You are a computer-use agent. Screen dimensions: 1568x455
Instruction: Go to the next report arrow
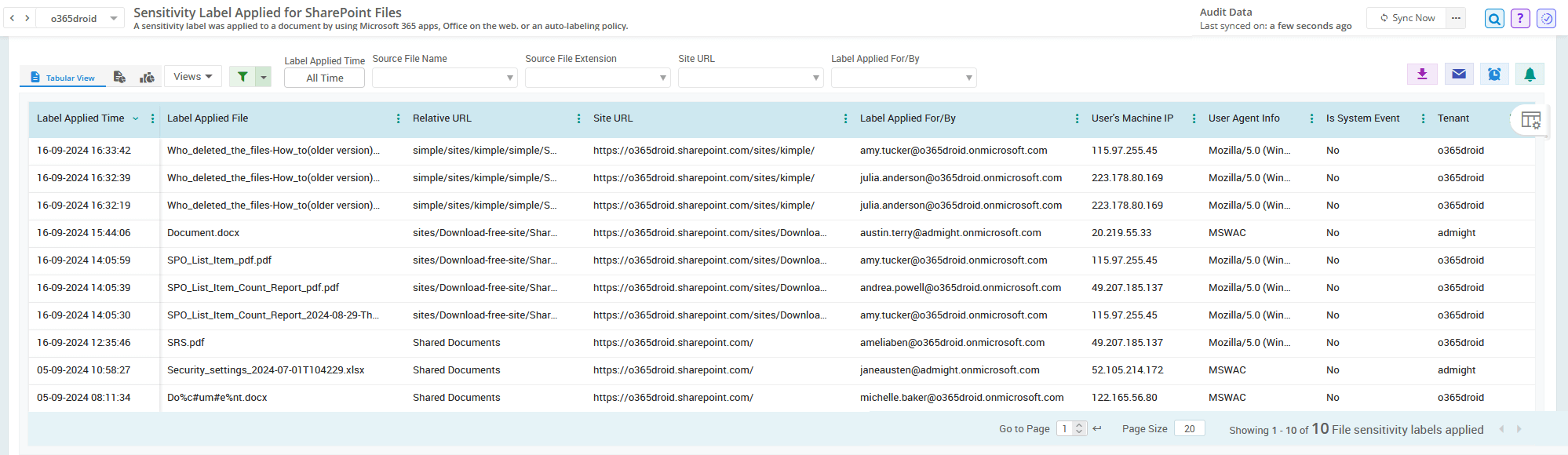[27, 18]
